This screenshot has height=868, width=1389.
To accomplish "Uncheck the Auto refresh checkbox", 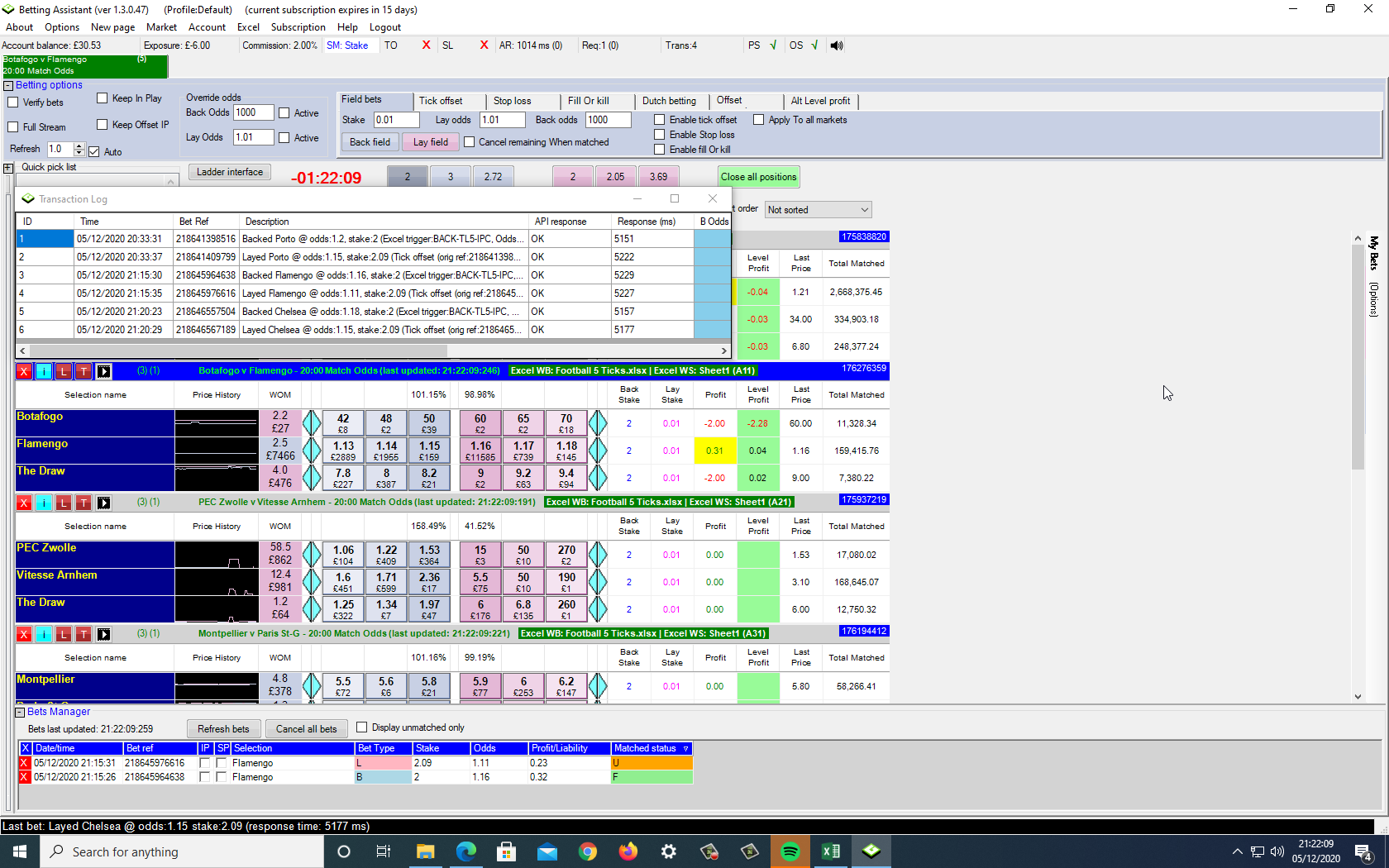I will click(94, 151).
